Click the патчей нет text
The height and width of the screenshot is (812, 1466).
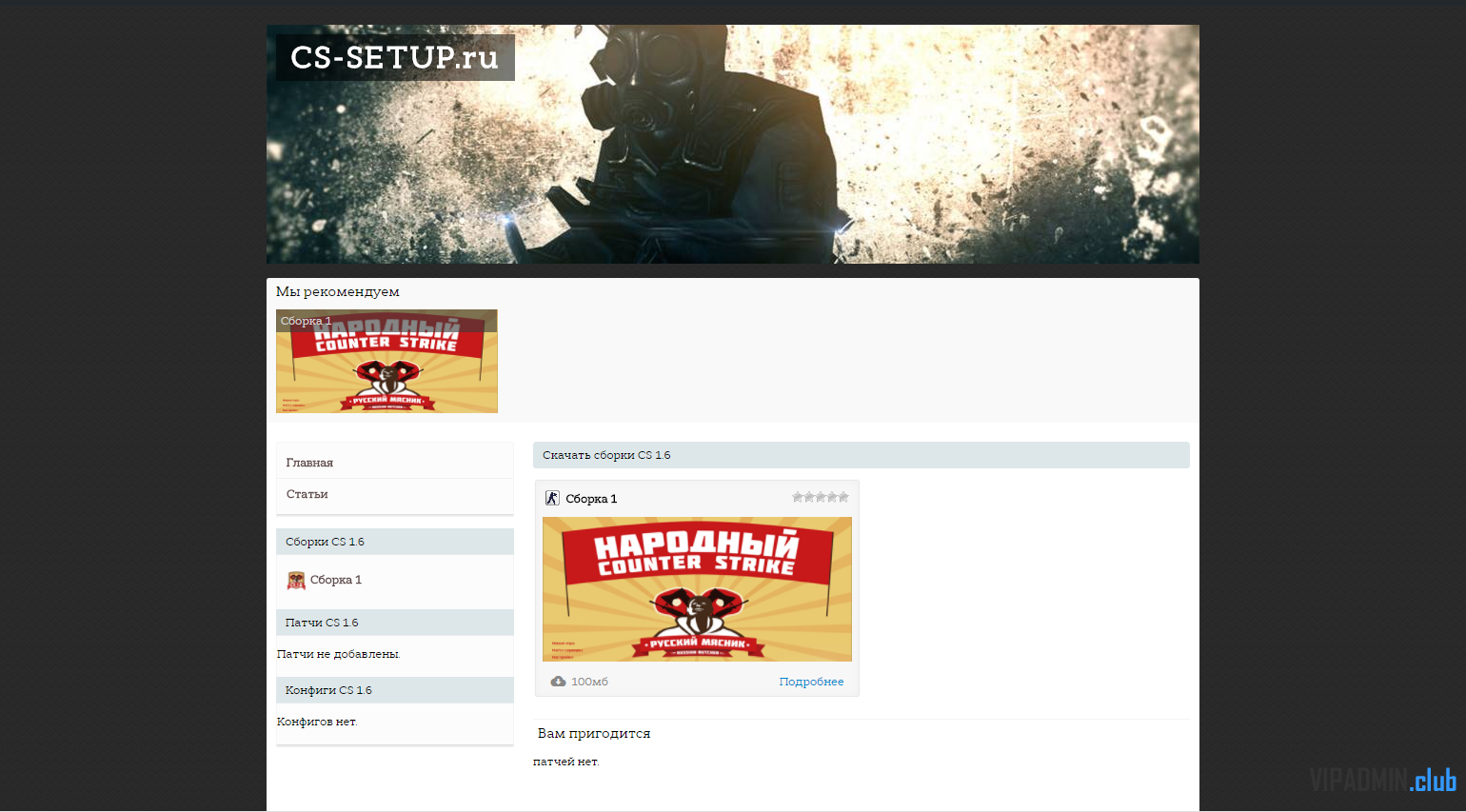566,762
